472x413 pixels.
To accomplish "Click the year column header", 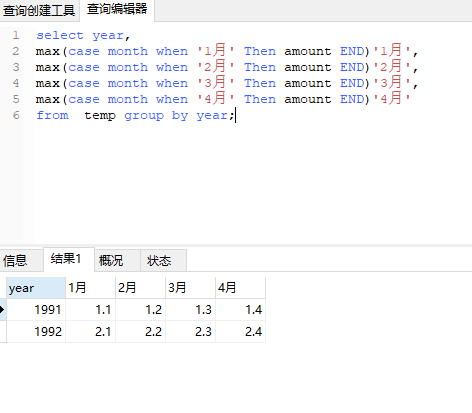I will pyautogui.click(x=36, y=288).
